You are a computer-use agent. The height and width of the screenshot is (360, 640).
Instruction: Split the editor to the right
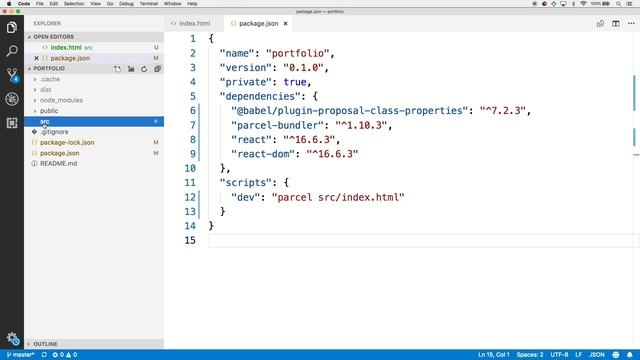click(616, 24)
